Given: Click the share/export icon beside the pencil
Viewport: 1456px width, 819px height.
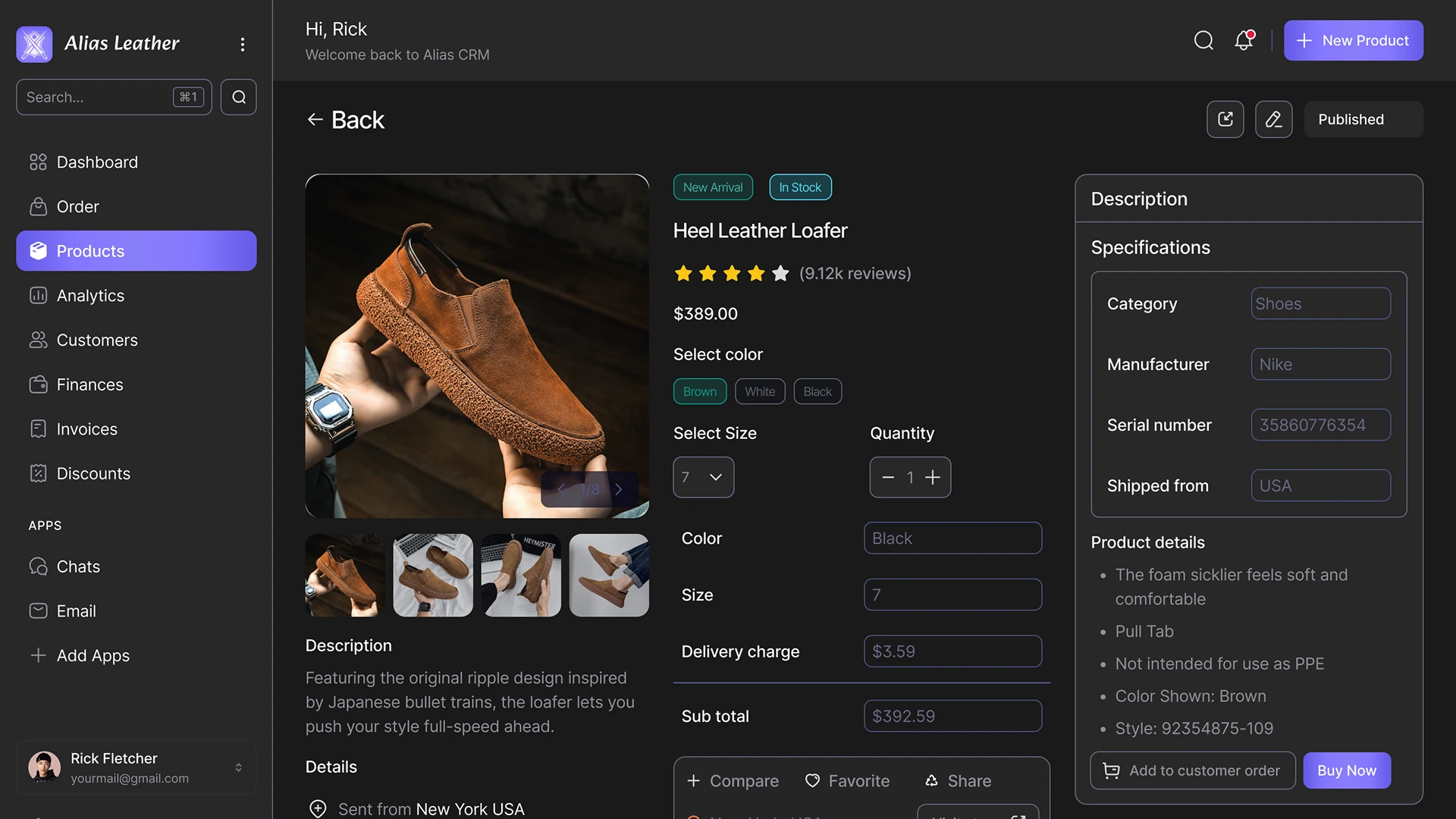Looking at the screenshot, I should (x=1225, y=119).
